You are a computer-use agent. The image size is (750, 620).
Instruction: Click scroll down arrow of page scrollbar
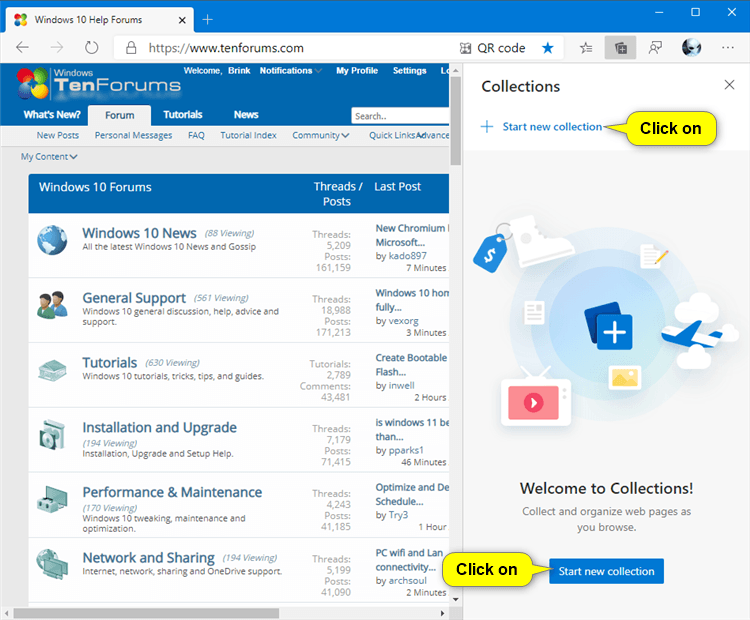[455, 599]
